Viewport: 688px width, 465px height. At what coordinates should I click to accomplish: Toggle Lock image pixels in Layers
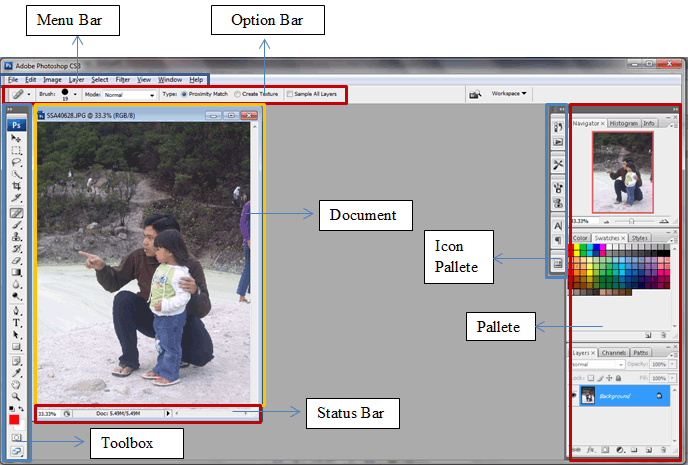pyautogui.click(x=600, y=378)
